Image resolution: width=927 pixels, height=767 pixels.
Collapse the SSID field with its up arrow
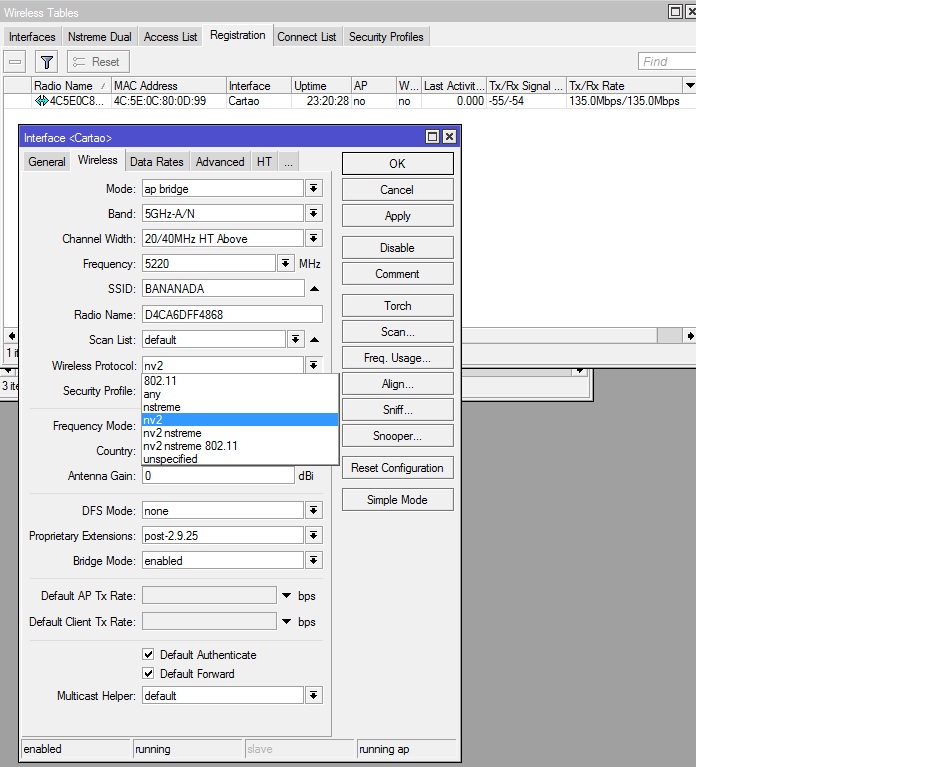coord(315,289)
